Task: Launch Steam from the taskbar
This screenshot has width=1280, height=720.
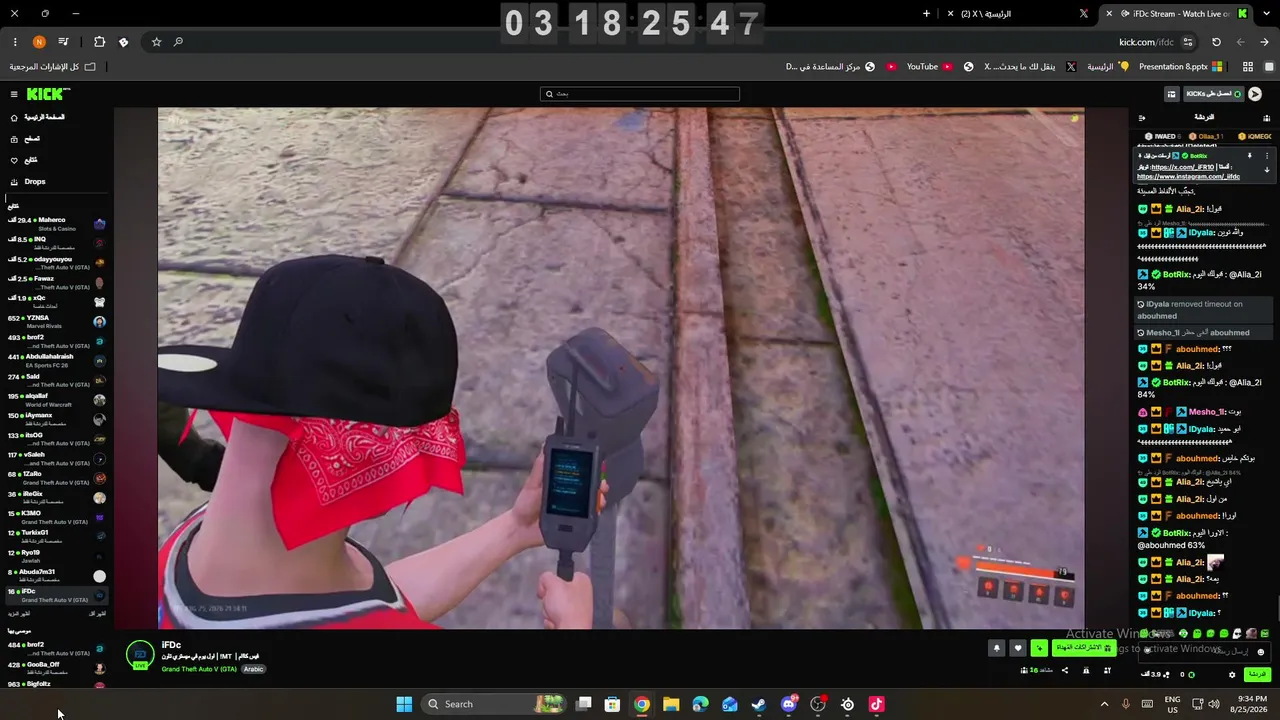Action: 759,704
